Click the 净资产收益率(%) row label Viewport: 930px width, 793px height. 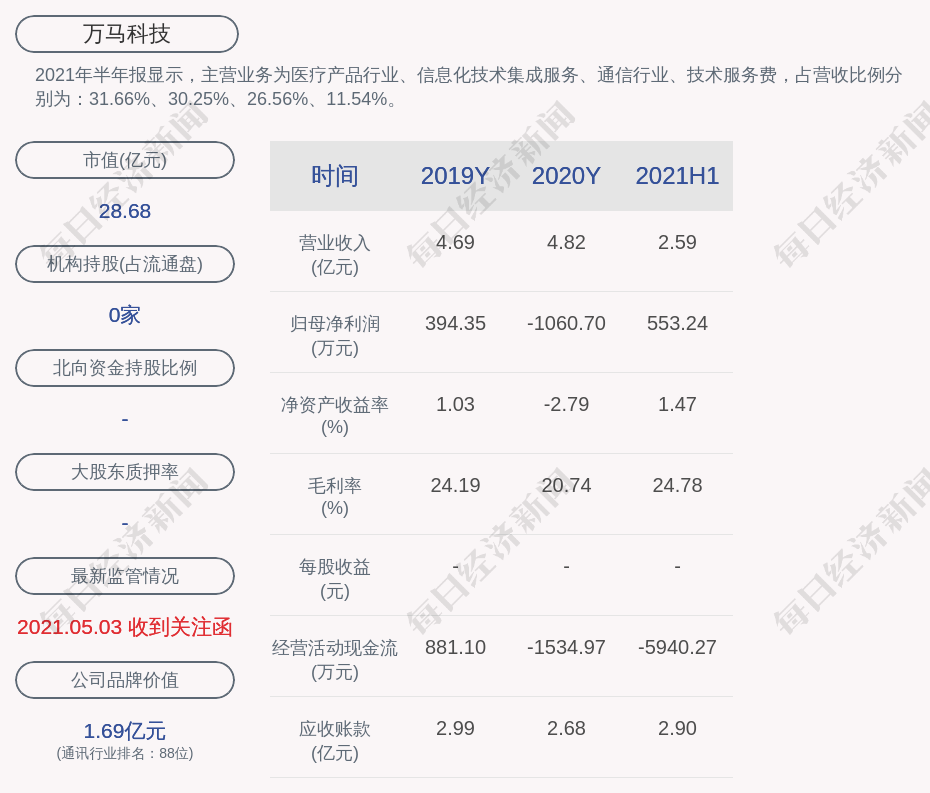(335, 416)
